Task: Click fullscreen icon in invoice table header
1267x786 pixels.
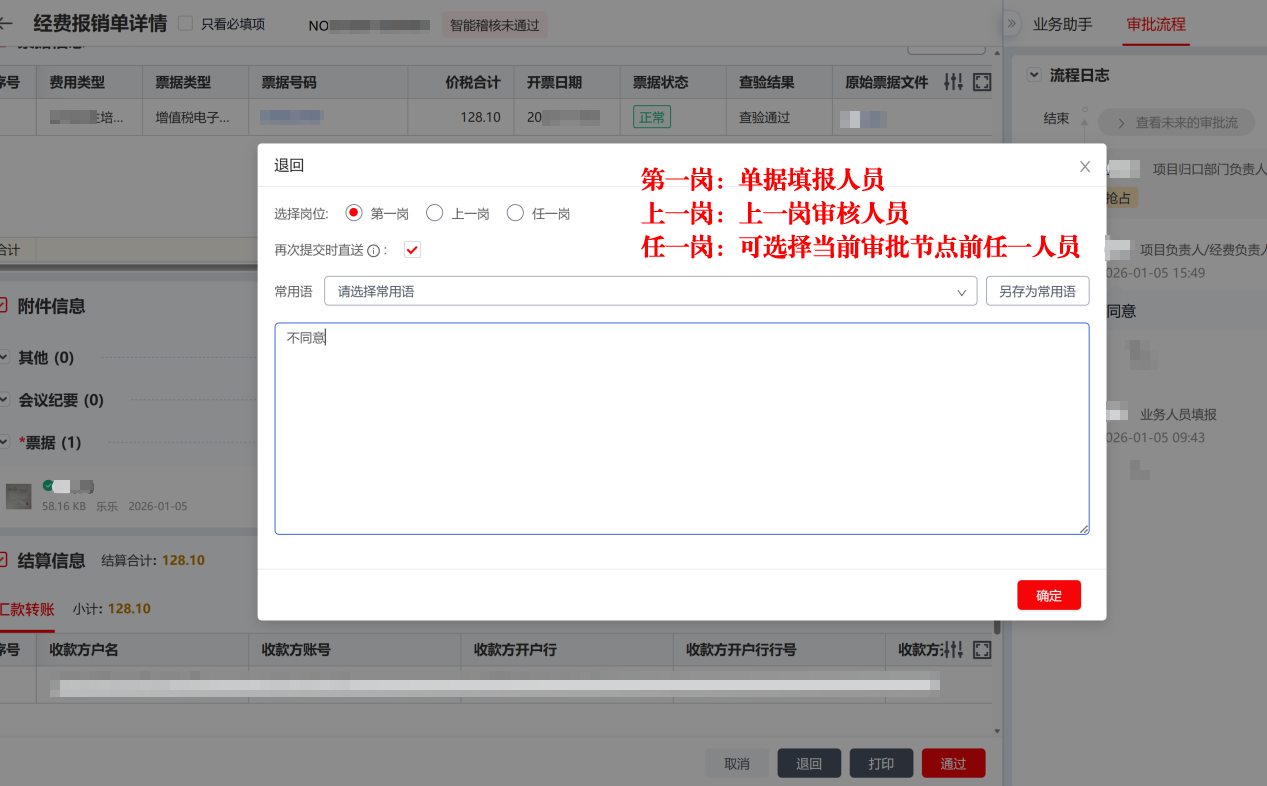Action: tap(982, 82)
